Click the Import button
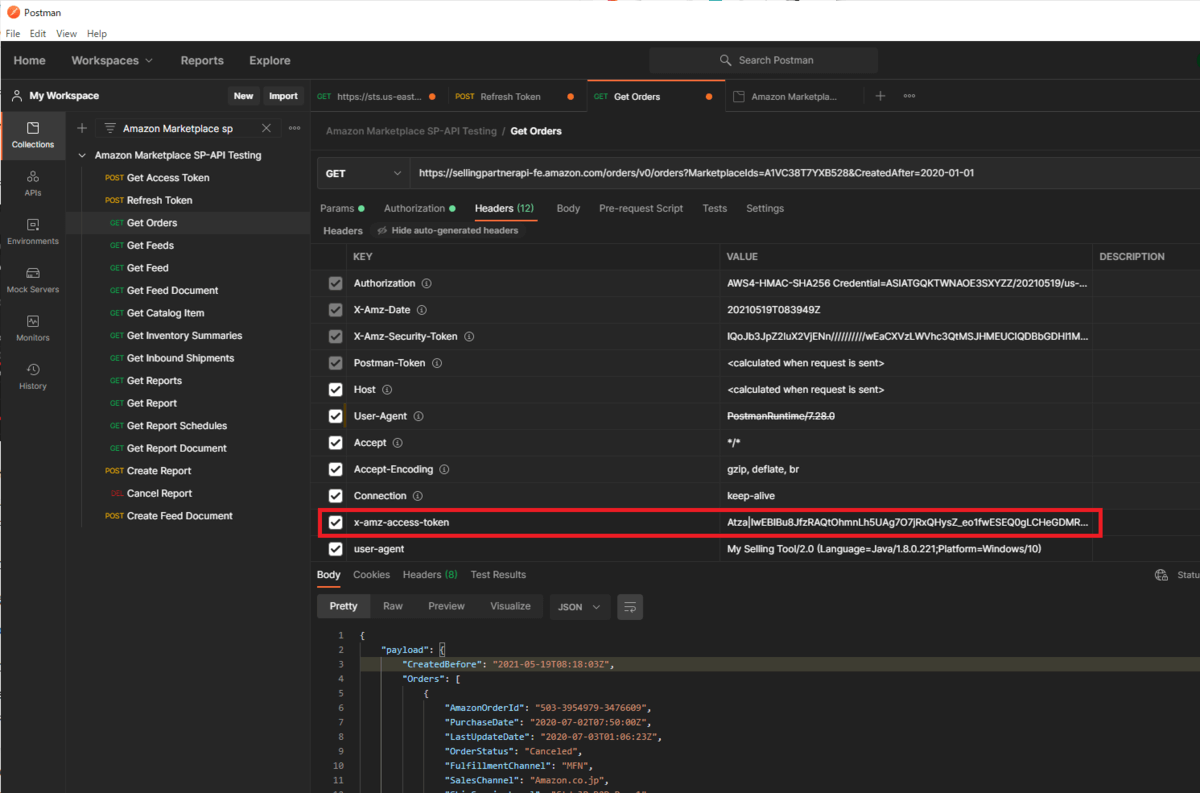Image resolution: width=1200 pixels, height=793 pixels. click(283, 96)
